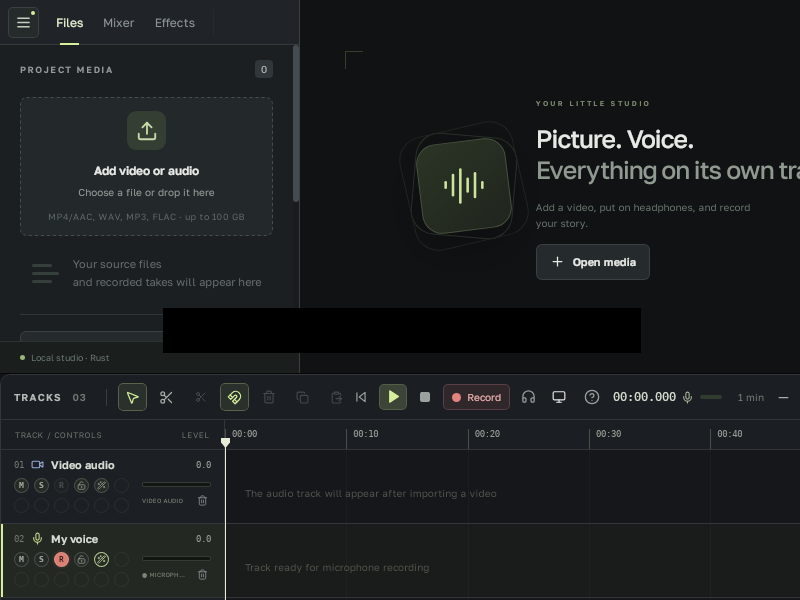Screen dimensions: 800x600
Task: Open the hamburger menu button
Action: tap(23, 22)
